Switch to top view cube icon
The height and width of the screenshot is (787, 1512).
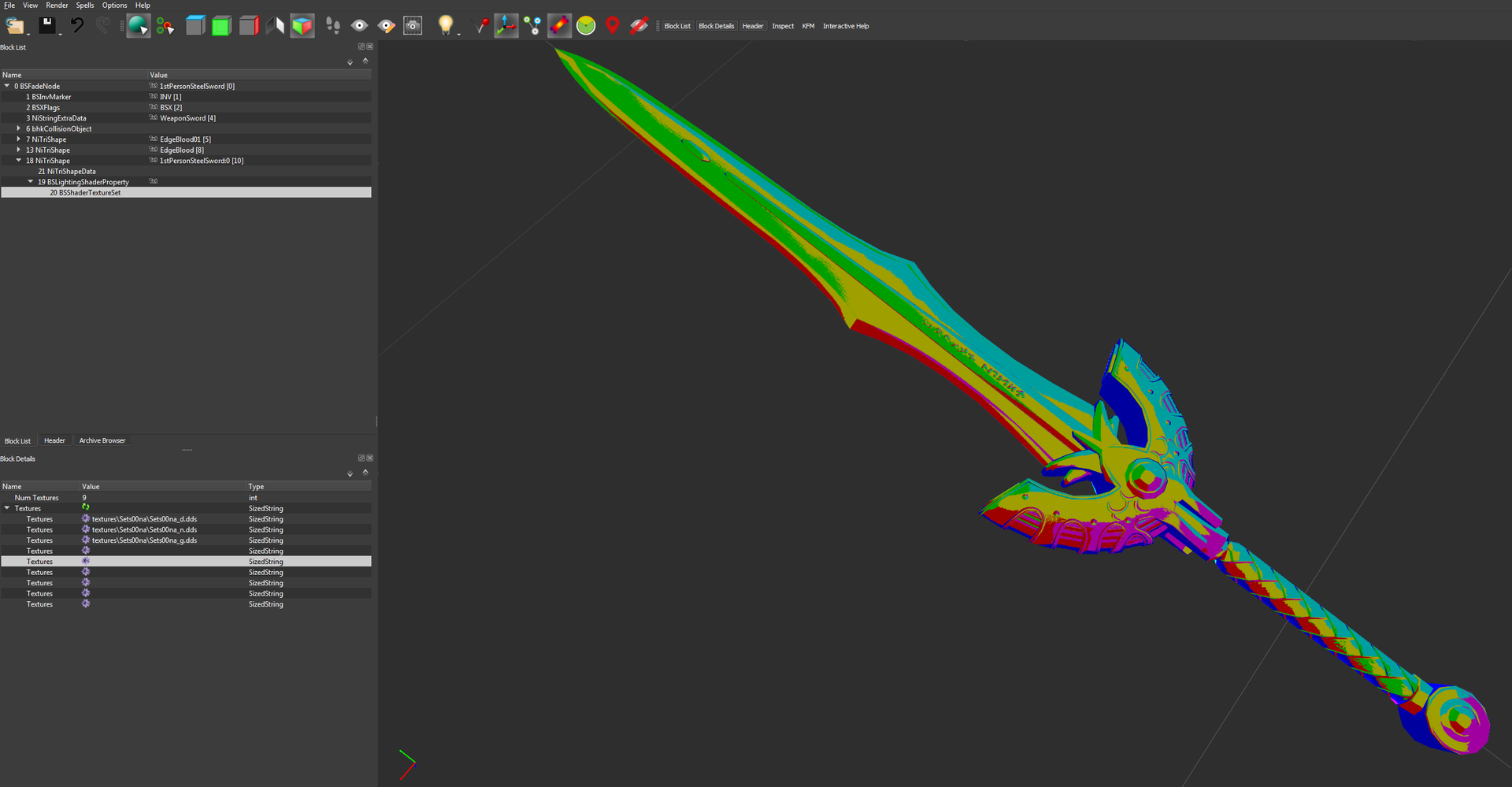click(195, 26)
